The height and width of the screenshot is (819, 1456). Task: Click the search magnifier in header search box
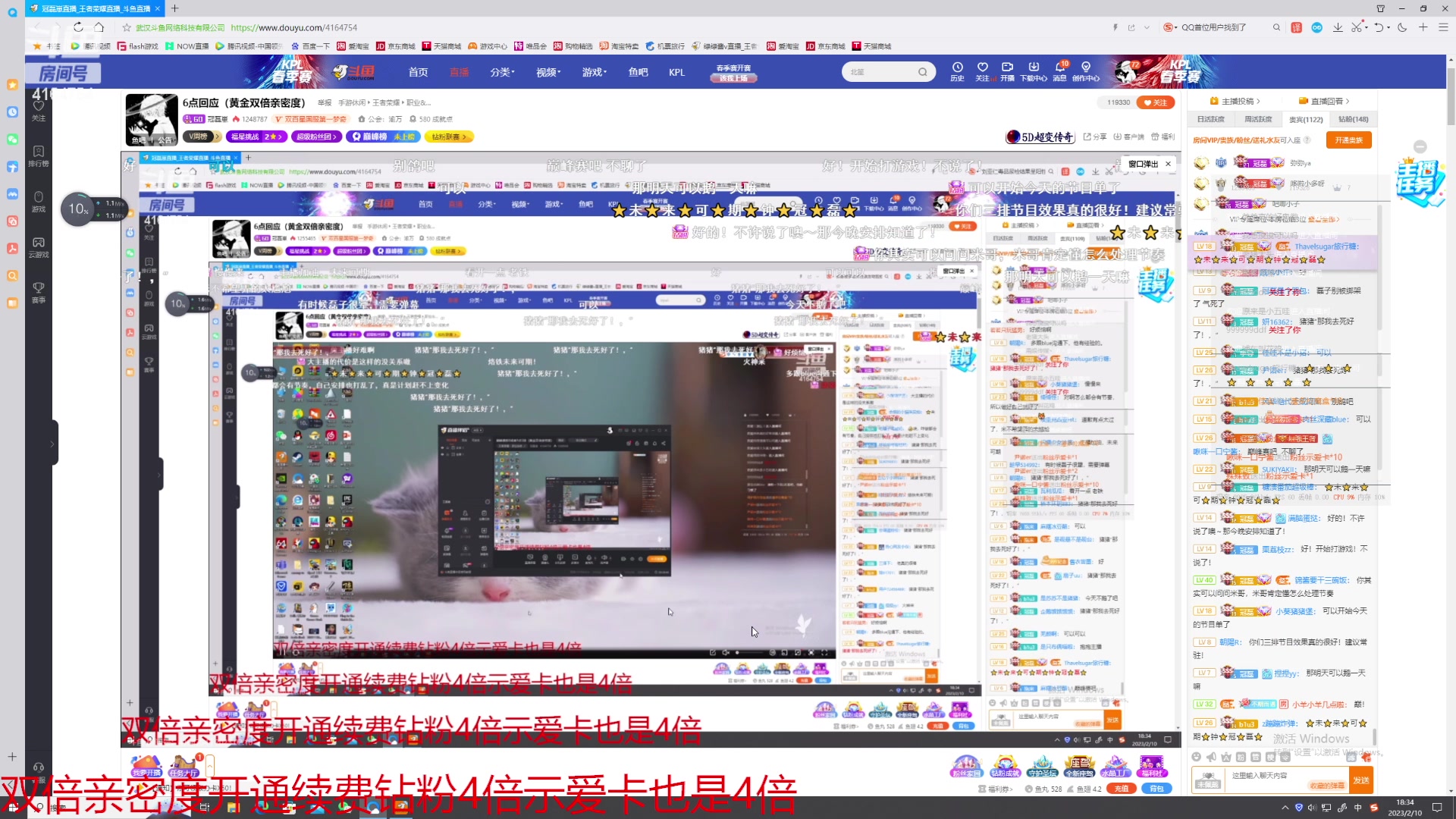coord(922,72)
